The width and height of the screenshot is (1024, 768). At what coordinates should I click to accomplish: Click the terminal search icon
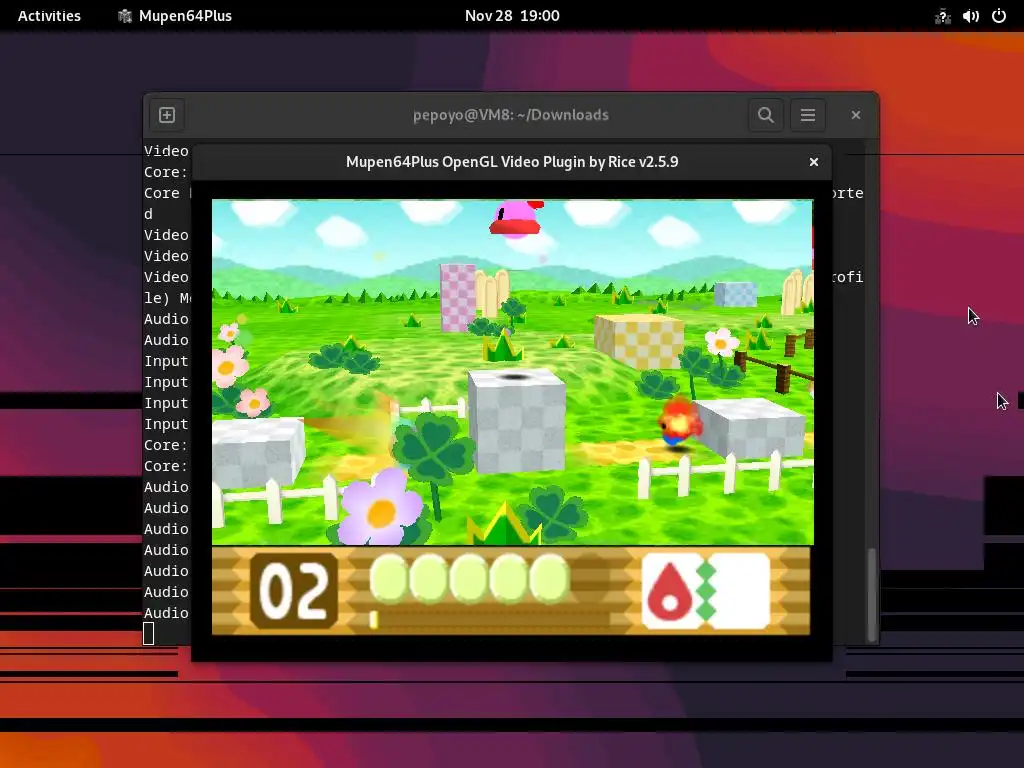765,115
